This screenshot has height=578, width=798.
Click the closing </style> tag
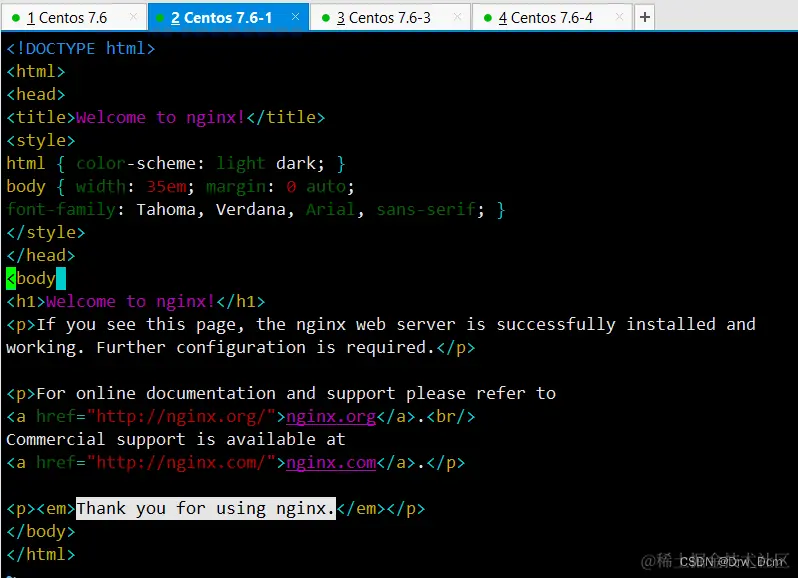point(45,233)
